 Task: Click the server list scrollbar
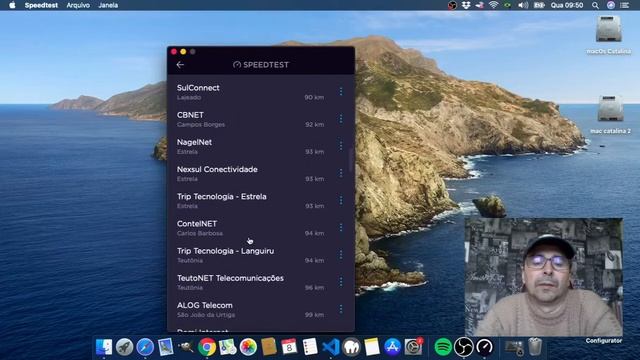click(x=351, y=160)
